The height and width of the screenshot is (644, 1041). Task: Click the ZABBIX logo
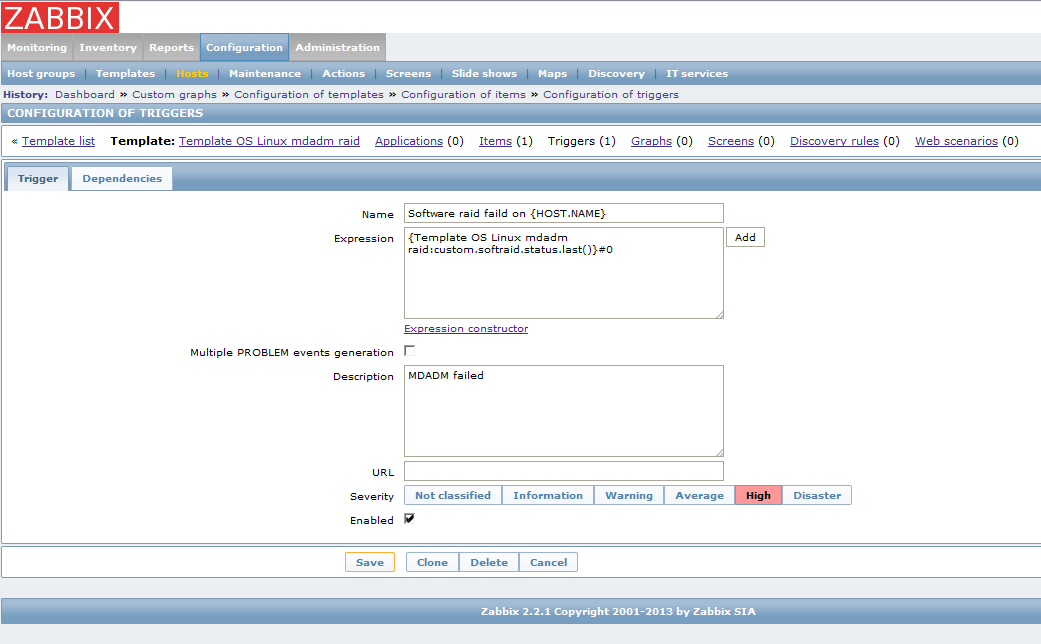click(x=60, y=17)
